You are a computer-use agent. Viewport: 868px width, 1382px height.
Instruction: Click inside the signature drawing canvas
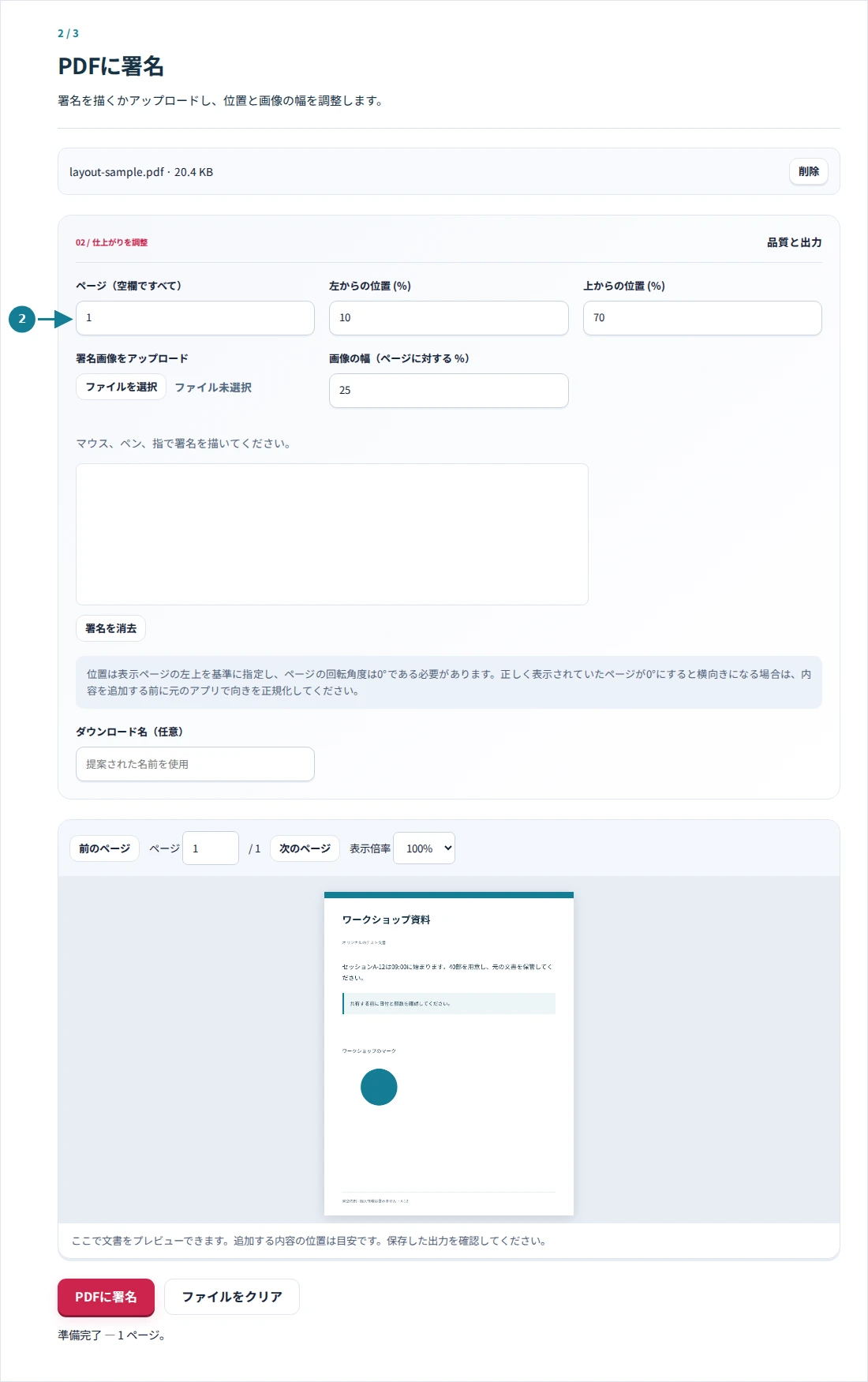point(332,534)
